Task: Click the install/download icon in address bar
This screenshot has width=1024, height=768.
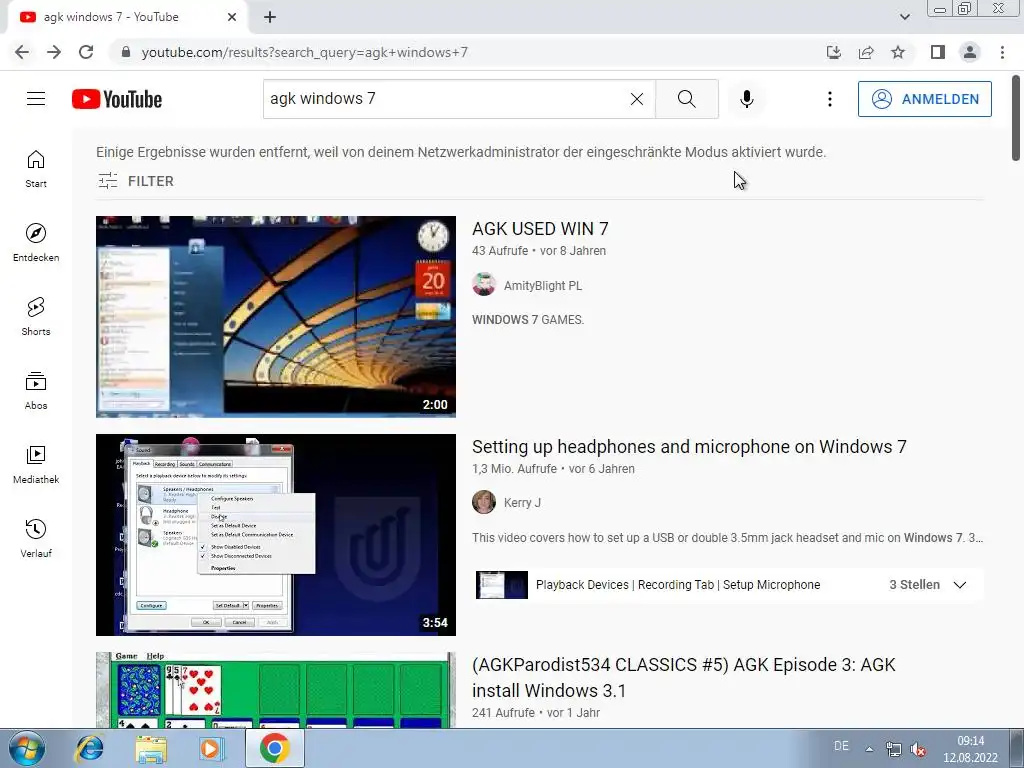Action: (x=834, y=52)
